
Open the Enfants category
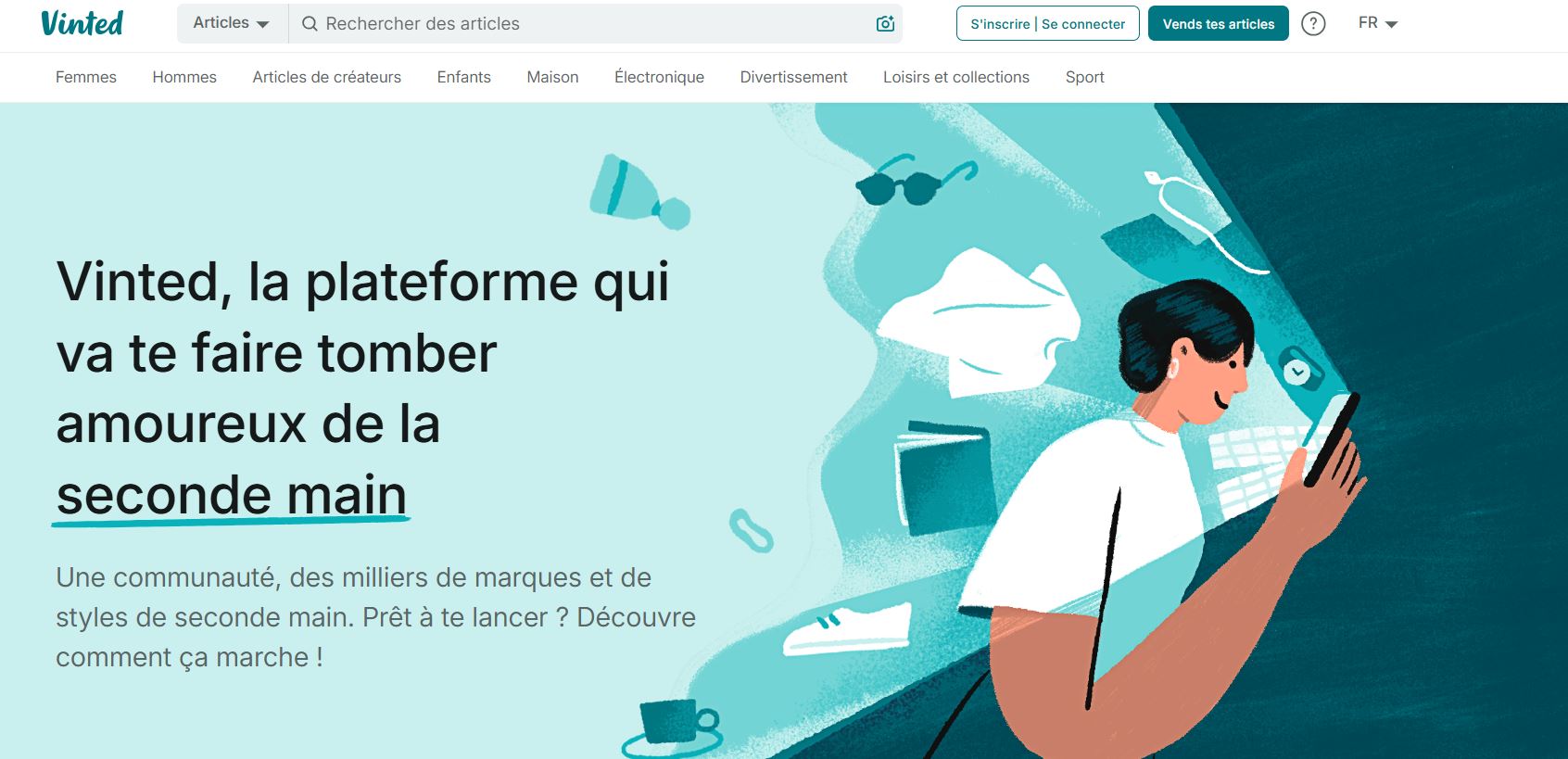point(464,77)
